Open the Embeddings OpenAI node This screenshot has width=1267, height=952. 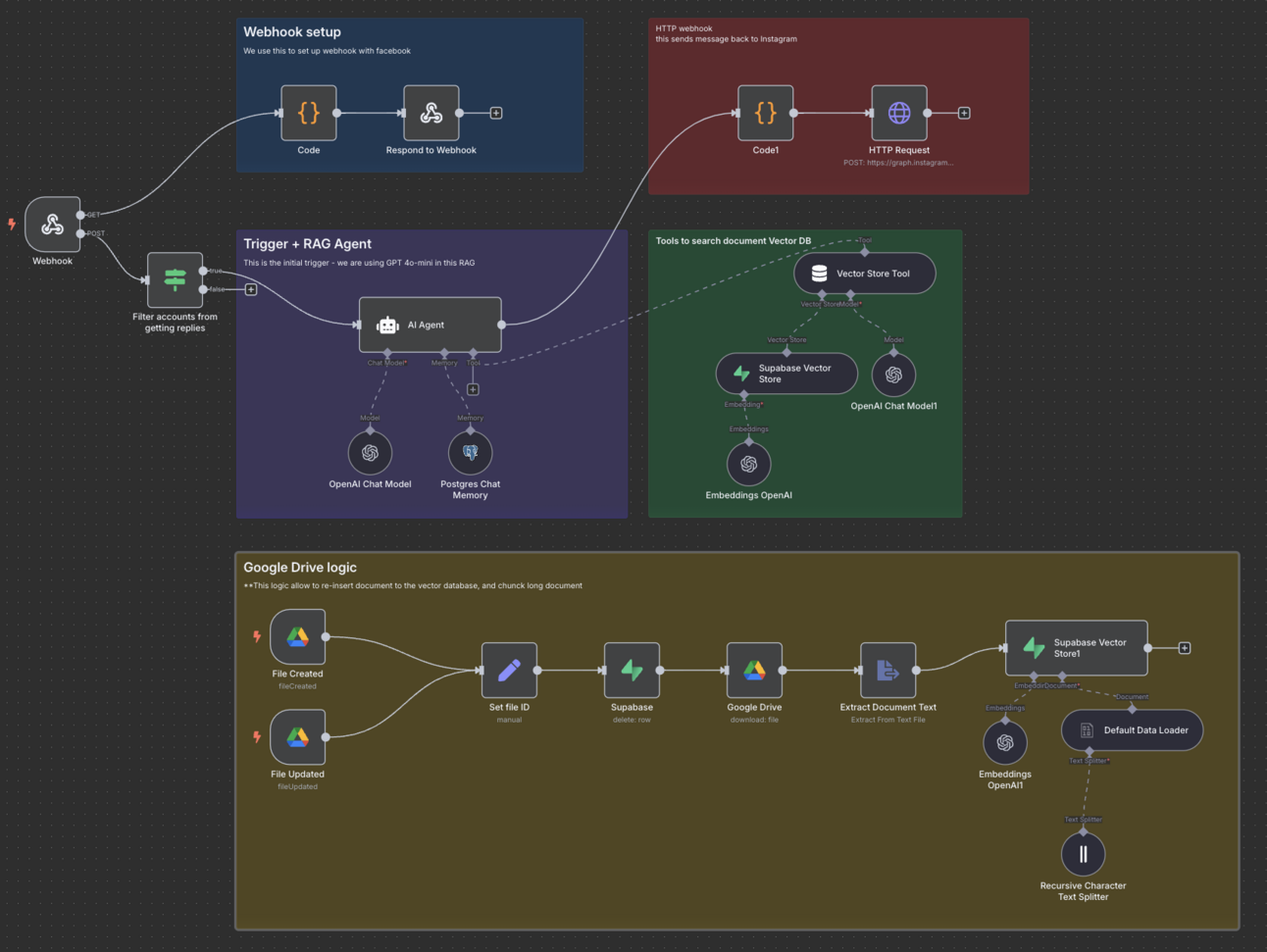click(x=748, y=463)
